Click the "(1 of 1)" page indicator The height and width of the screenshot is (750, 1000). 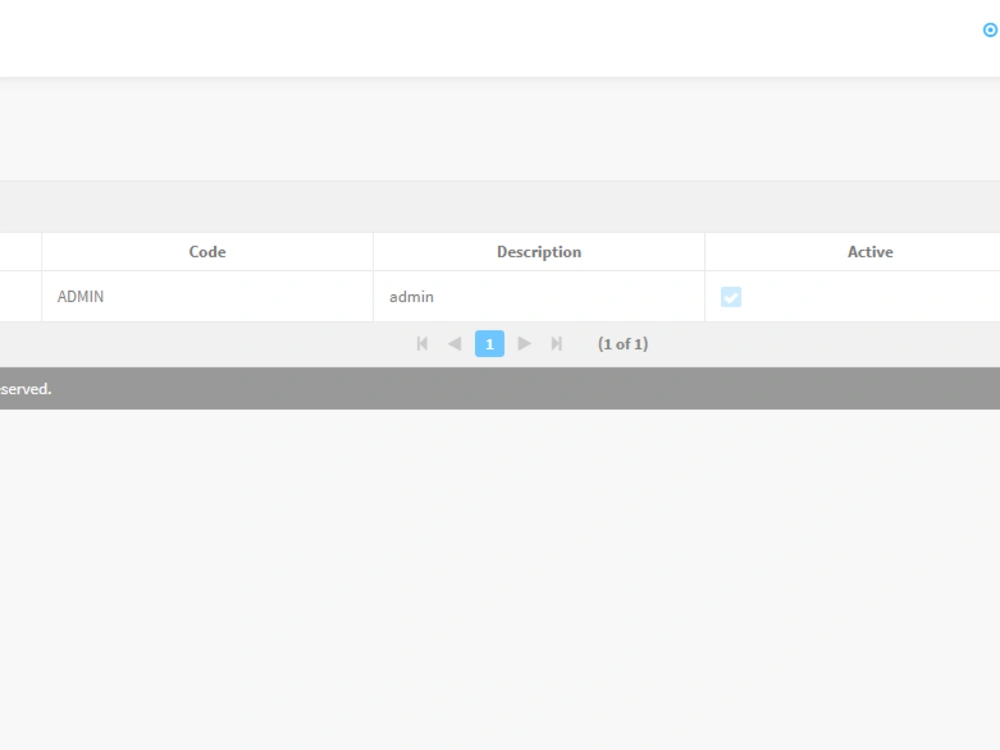623,343
